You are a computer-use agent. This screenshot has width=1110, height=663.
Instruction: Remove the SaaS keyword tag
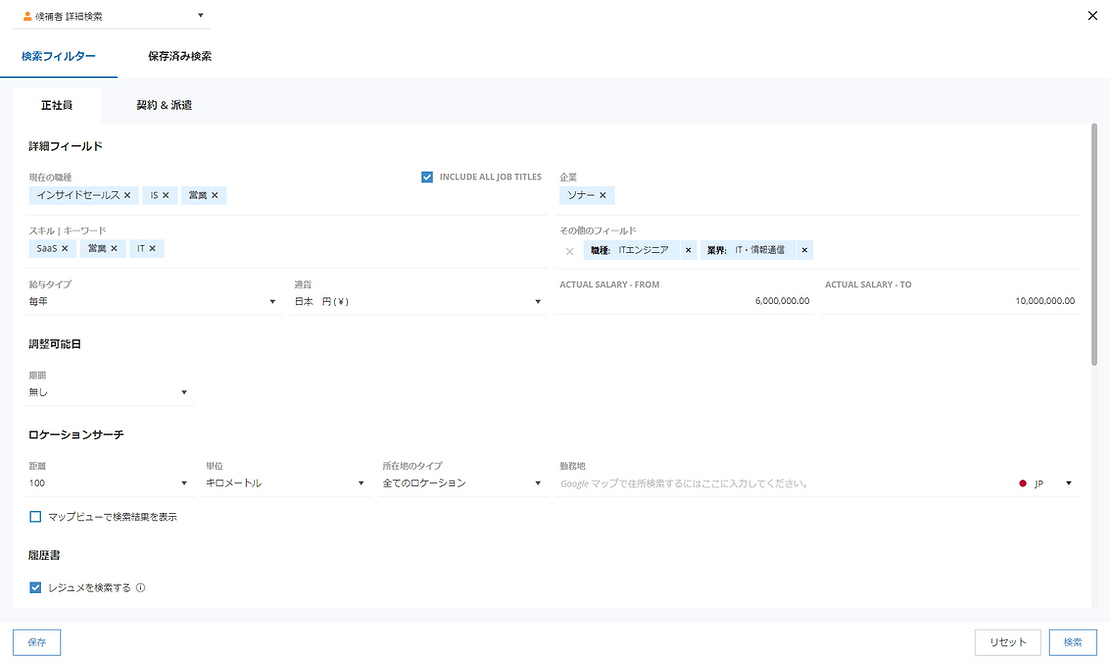point(65,248)
